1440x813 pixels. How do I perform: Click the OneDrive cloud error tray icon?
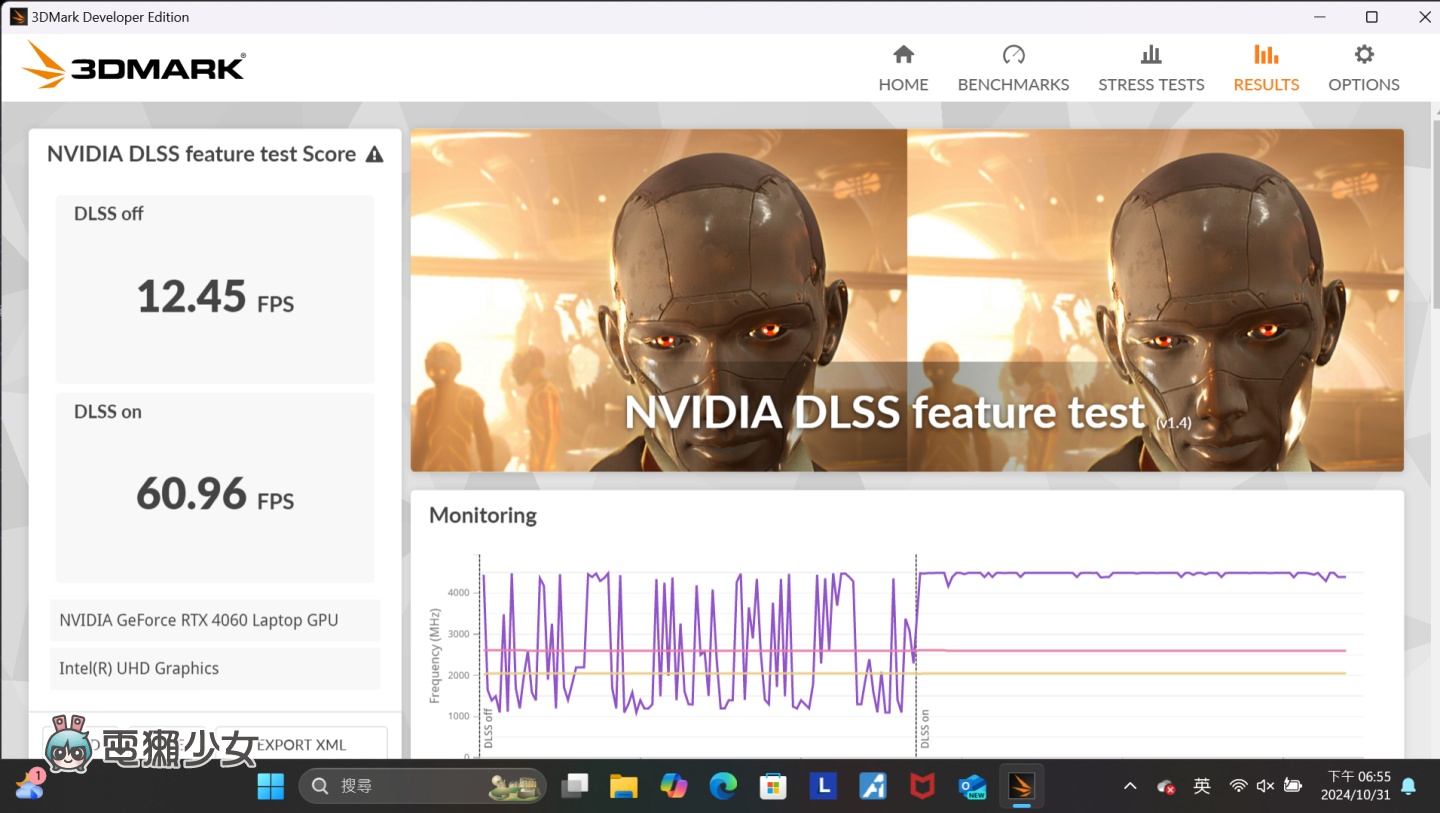coord(1165,787)
